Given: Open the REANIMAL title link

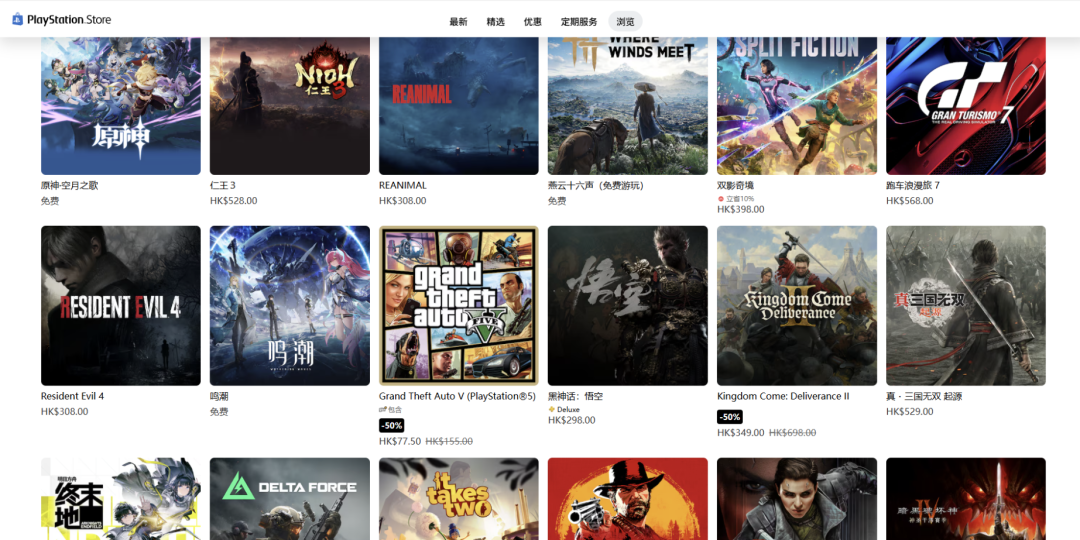Looking at the screenshot, I should point(403,185).
